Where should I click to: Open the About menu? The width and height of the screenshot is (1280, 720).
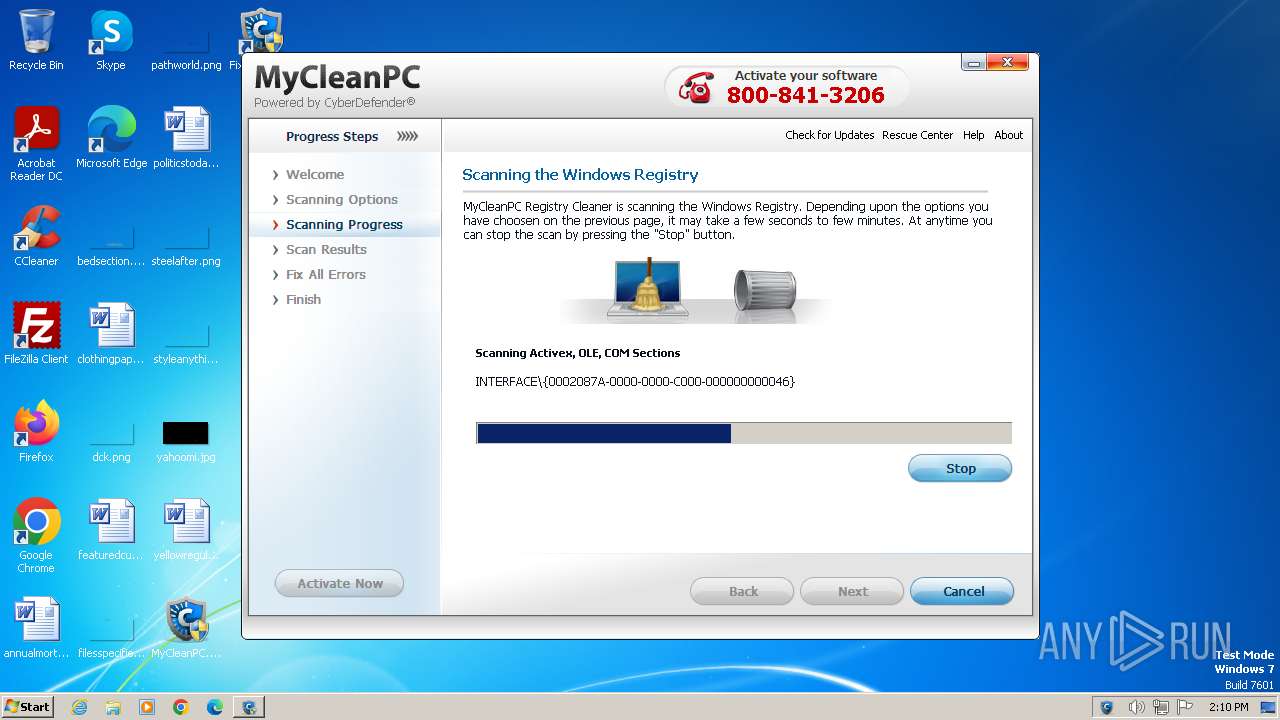pyautogui.click(x=1008, y=135)
